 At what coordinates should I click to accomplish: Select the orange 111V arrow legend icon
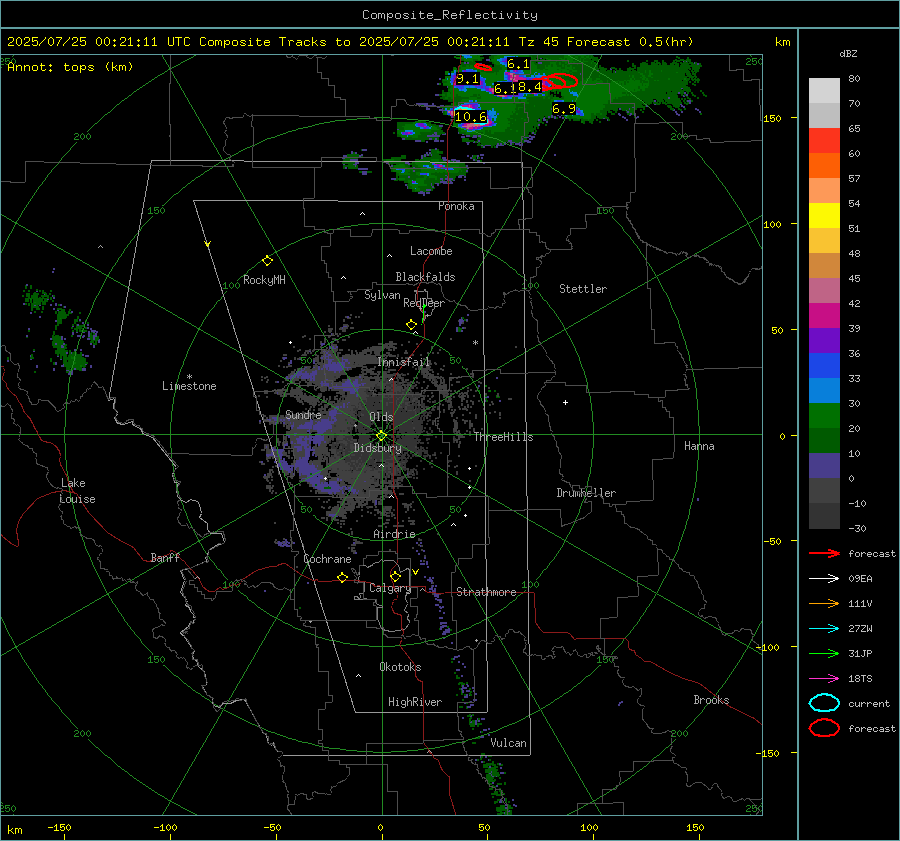(x=824, y=603)
